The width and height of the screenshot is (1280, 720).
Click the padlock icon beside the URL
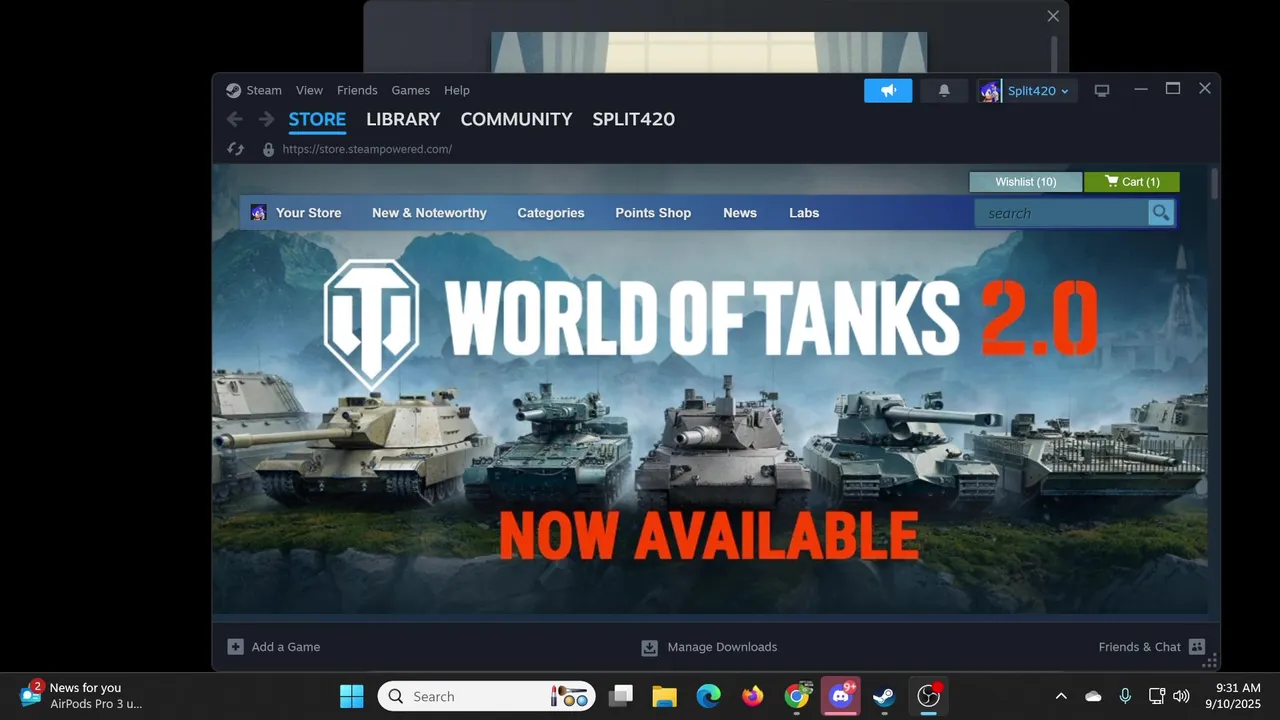pos(268,149)
